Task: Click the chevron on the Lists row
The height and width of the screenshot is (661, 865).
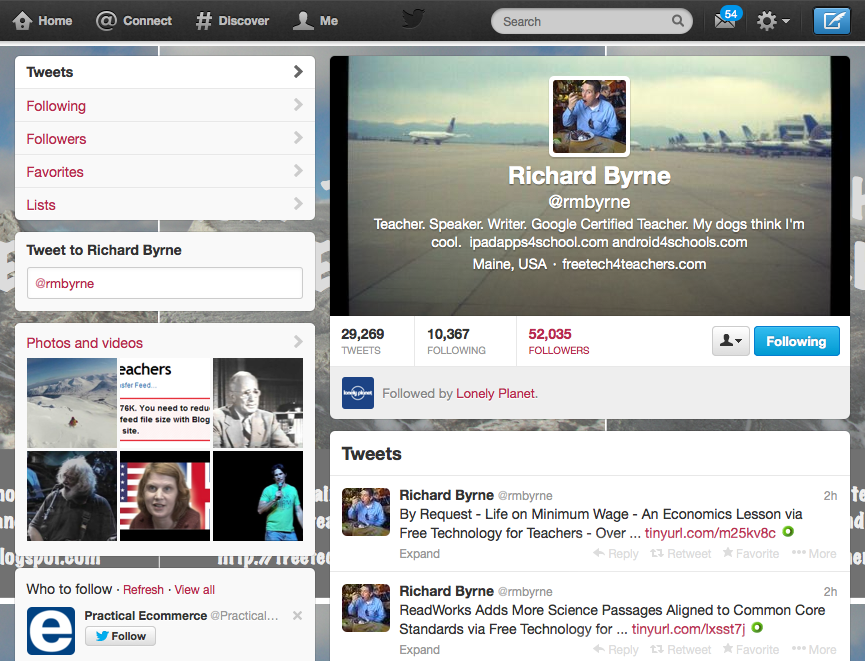Action: tap(298, 204)
